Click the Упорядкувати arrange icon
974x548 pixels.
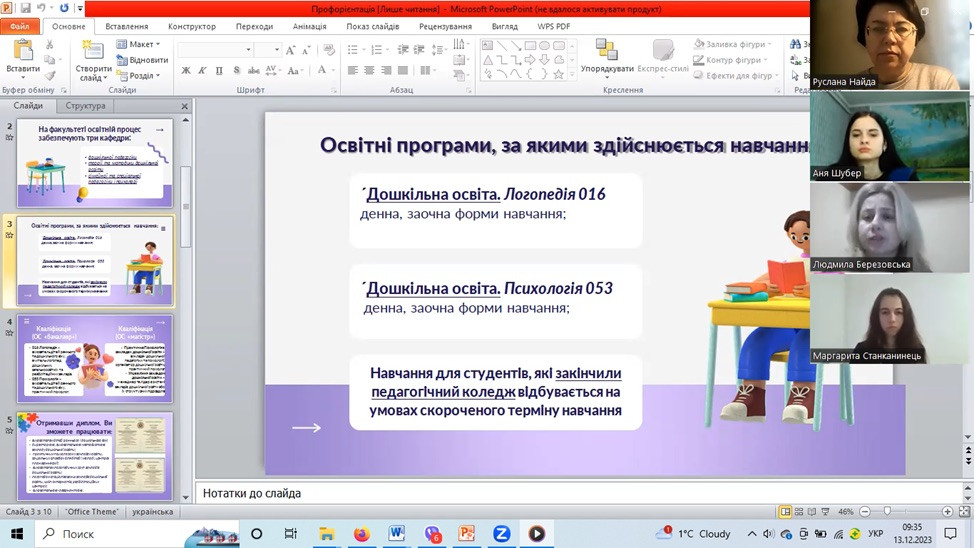point(607,51)
